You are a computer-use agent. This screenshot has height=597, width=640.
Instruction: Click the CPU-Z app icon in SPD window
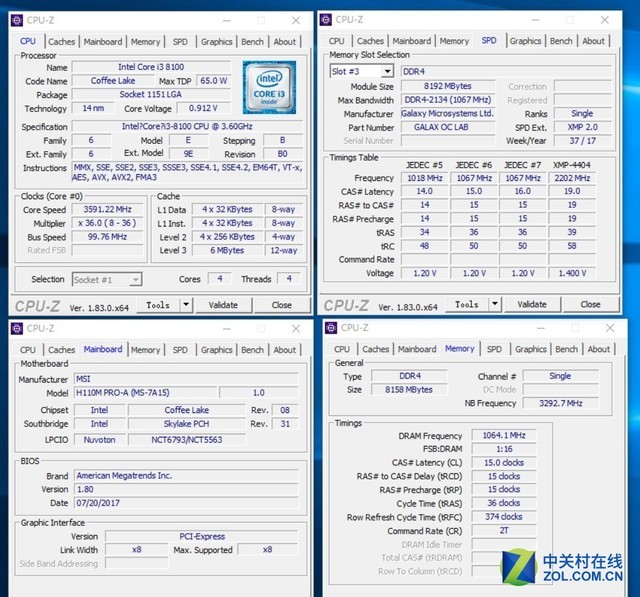326,20
